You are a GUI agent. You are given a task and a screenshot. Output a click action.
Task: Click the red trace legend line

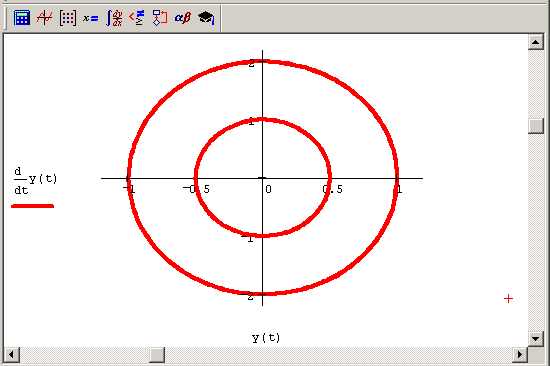point(33,206)
